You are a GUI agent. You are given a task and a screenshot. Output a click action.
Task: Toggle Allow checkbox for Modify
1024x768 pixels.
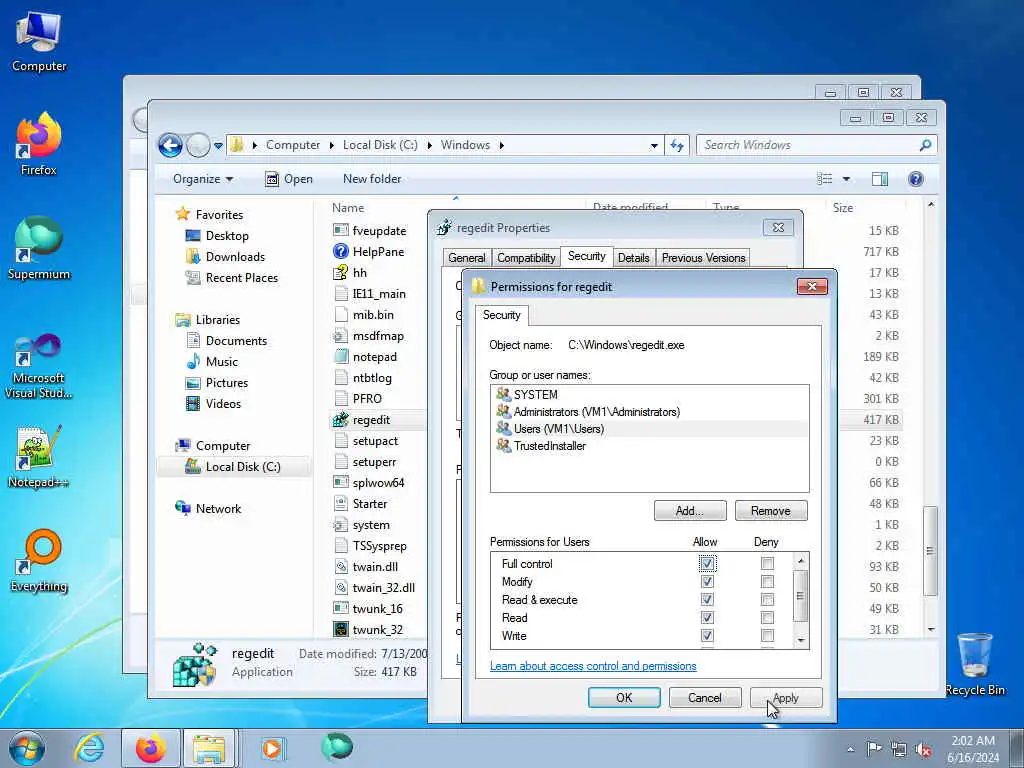point(707,581)
